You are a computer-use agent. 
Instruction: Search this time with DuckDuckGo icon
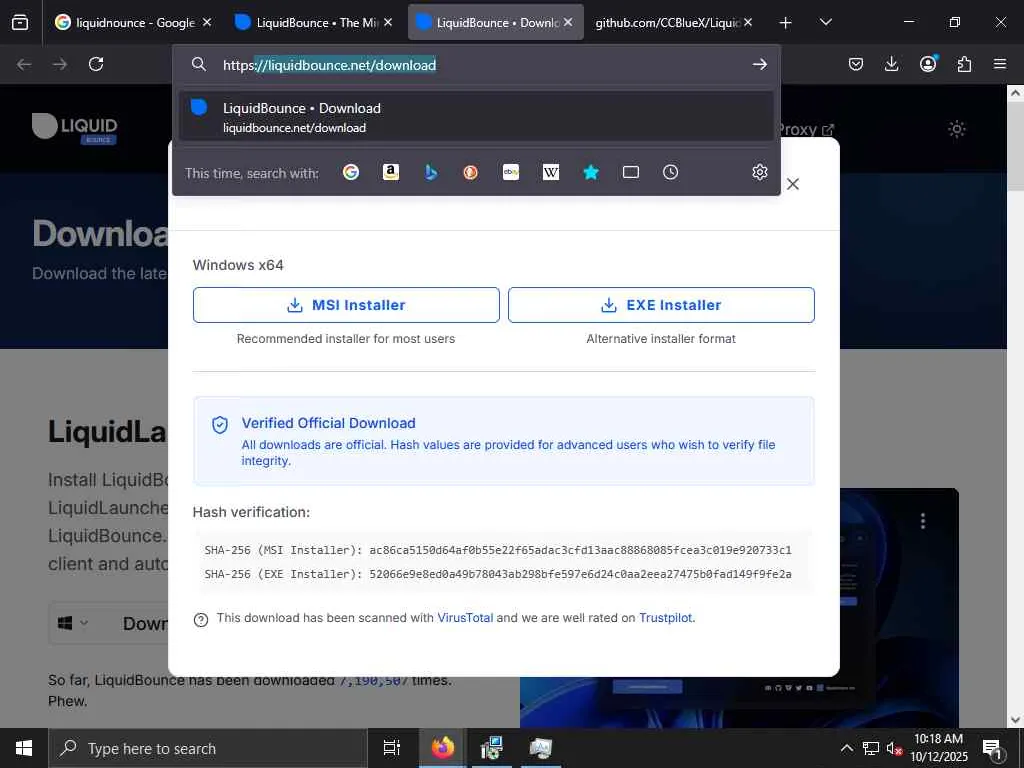tap(470, 172)
